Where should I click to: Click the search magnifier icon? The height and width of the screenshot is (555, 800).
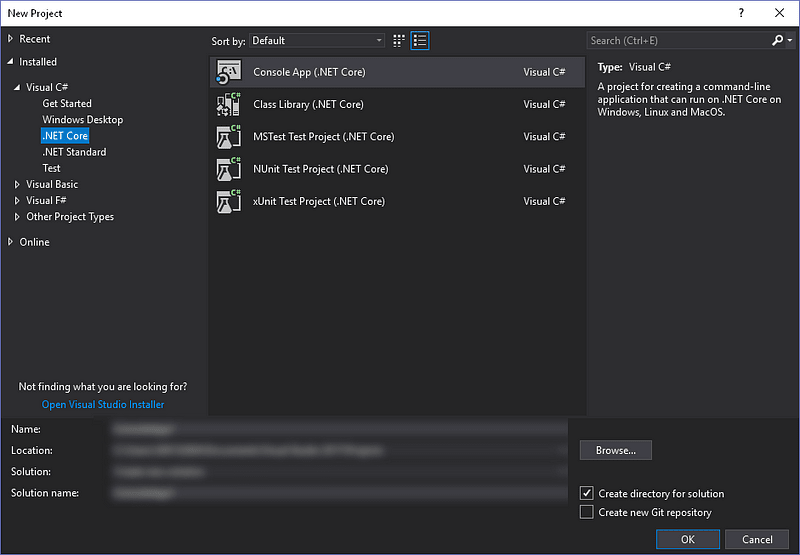777,40
